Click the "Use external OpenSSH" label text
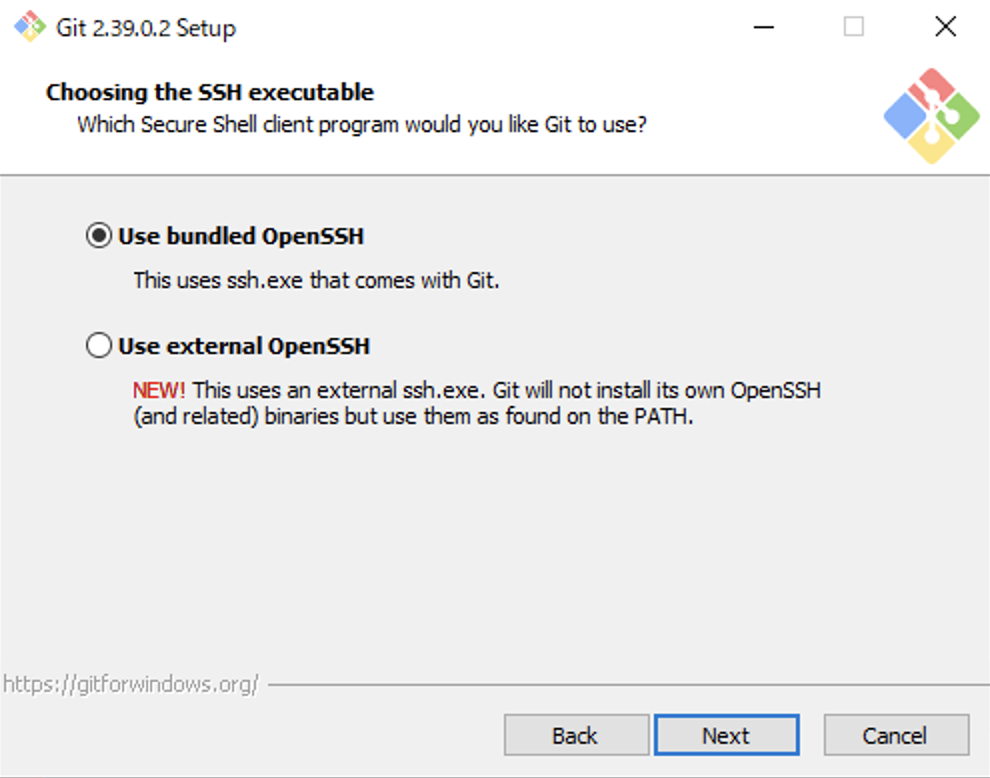990x778 pixels. click(x=244, y=347)
